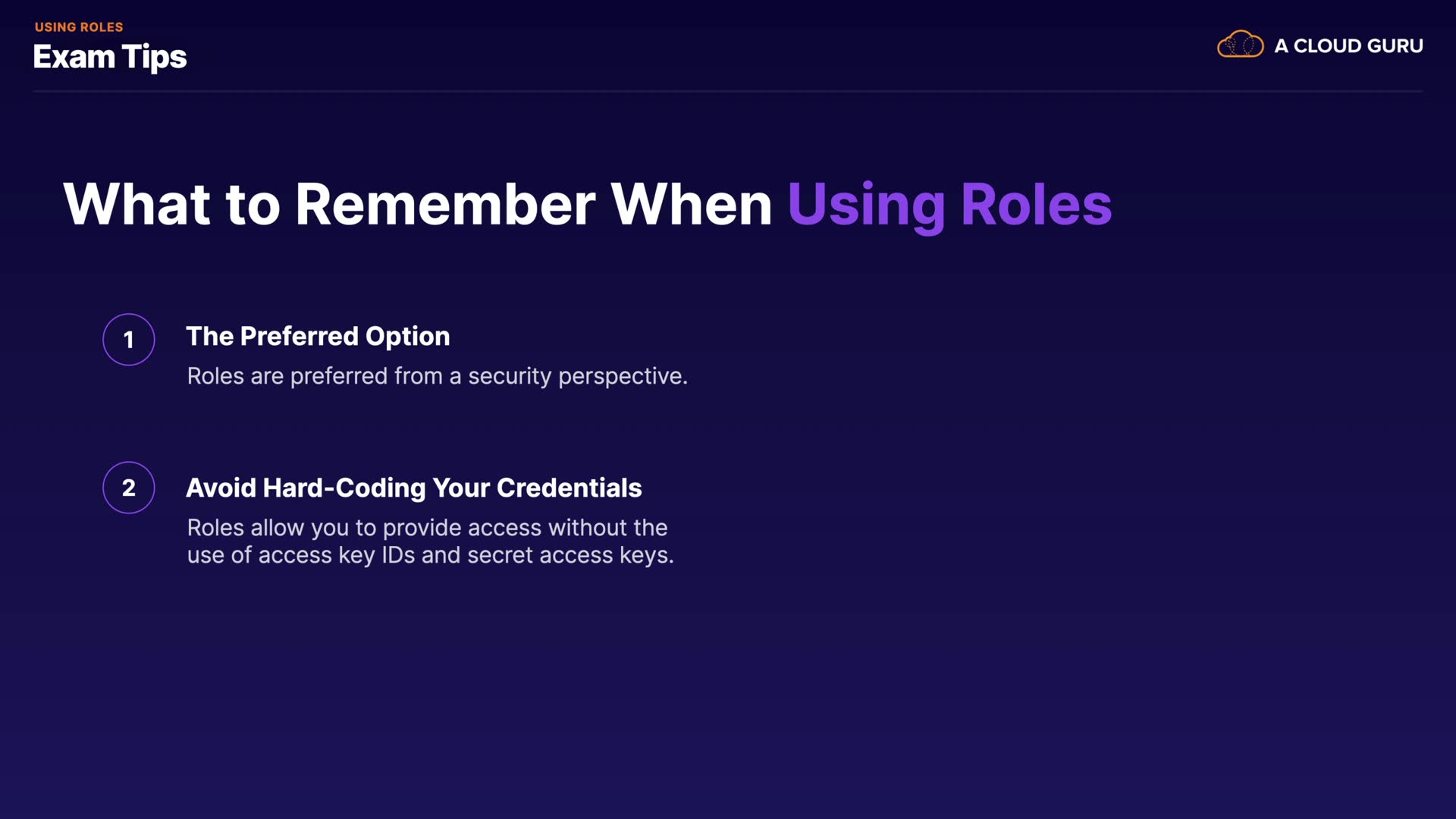
Task: Click the "A CLOUD GURU" brand text
Action: point(1348,46)
